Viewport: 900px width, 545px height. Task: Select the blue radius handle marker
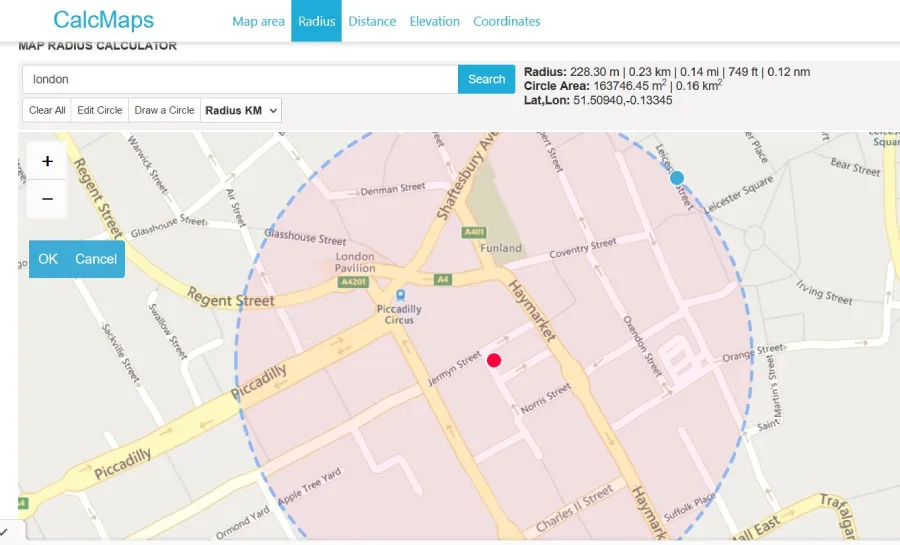pos(677,178)
